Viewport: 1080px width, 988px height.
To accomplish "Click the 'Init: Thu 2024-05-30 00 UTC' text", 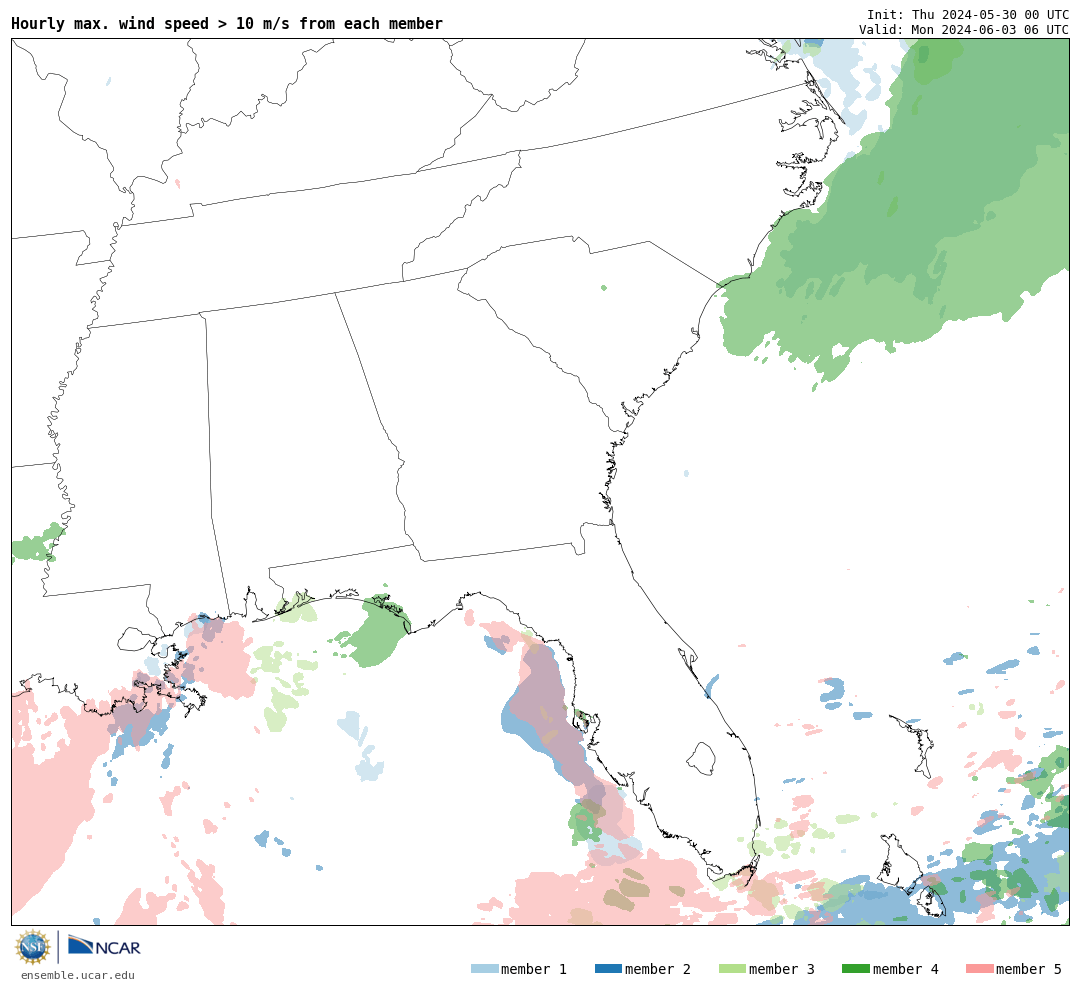I will pos(968,14).
